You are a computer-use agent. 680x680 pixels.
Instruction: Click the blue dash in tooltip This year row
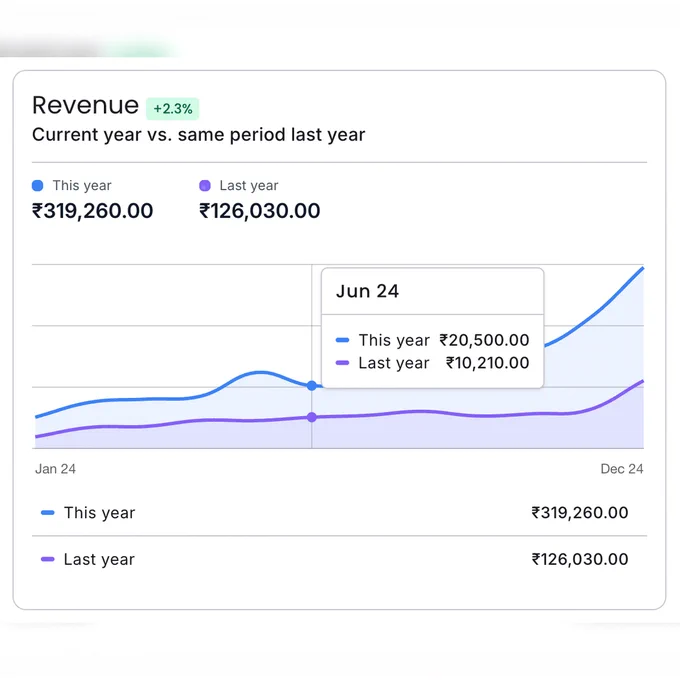coord(343,340)
